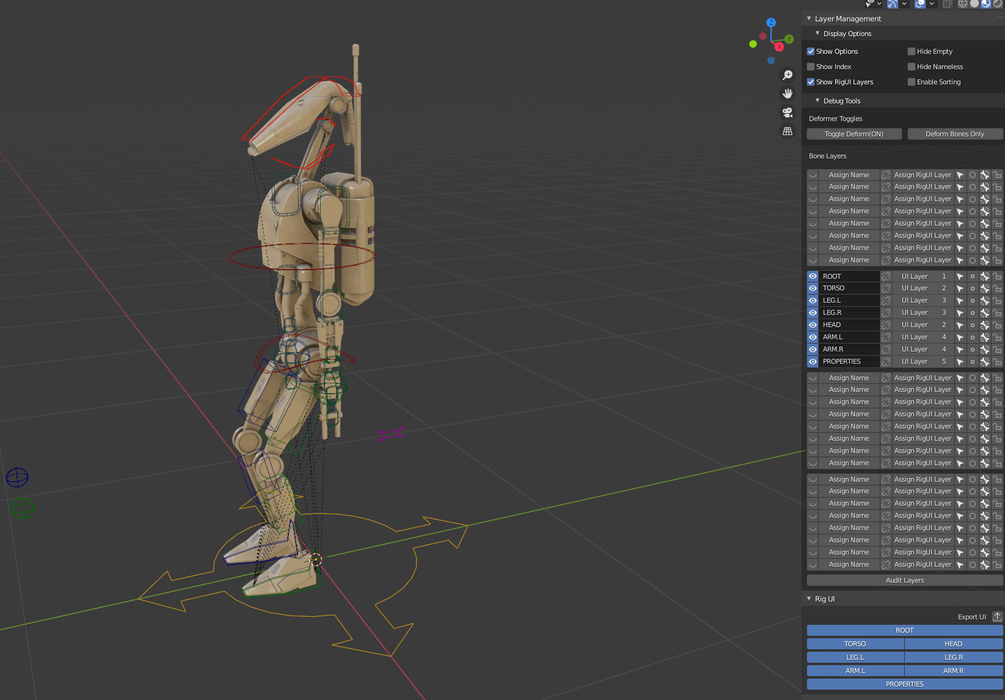Screen dimensions: 1005x700
Task: Hide the PROPERTIES layer via eye icon
Action: click(812, 362)
